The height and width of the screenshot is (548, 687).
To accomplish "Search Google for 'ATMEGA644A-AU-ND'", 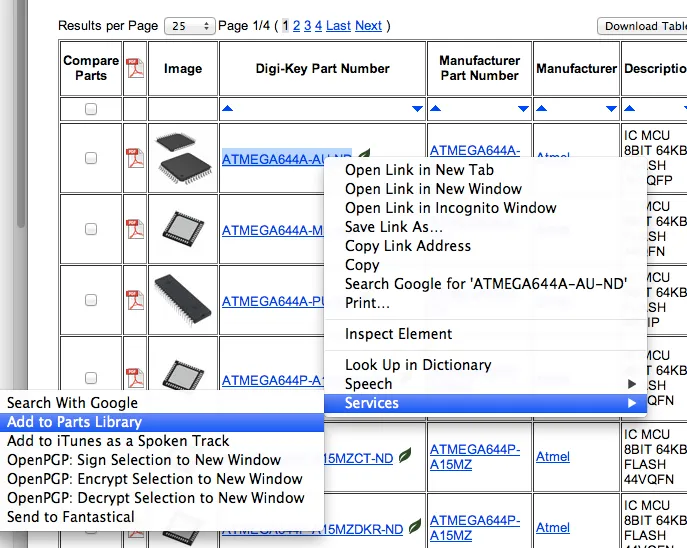I will point(485,284).
